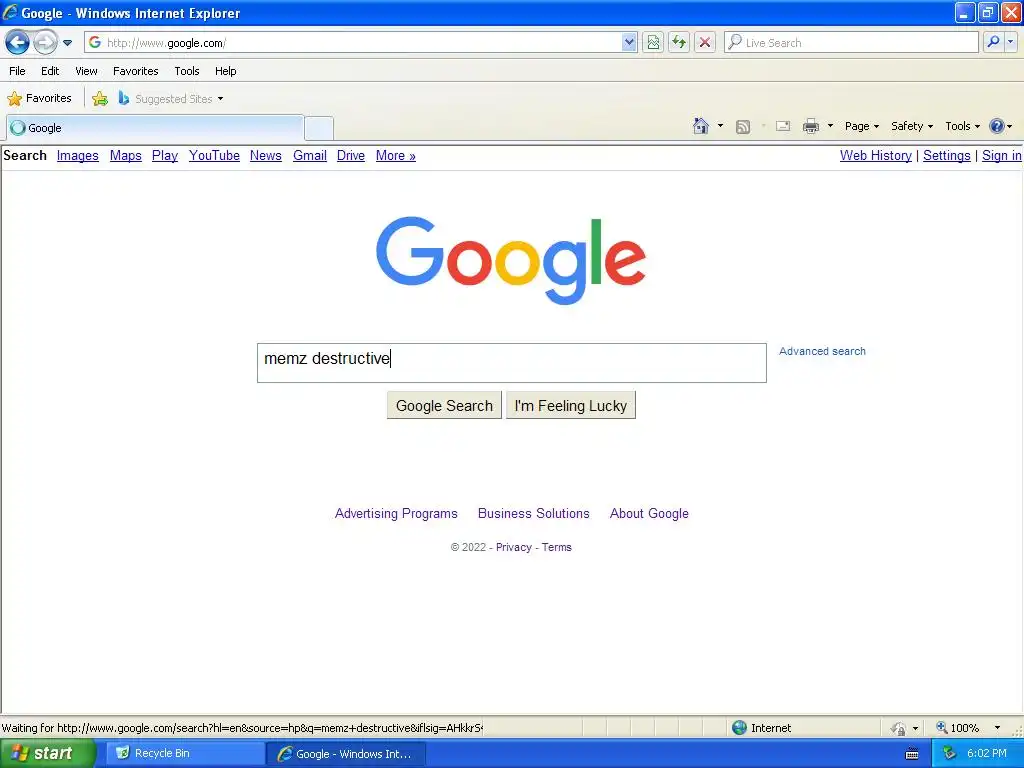Click the system tray network icon

950,754
